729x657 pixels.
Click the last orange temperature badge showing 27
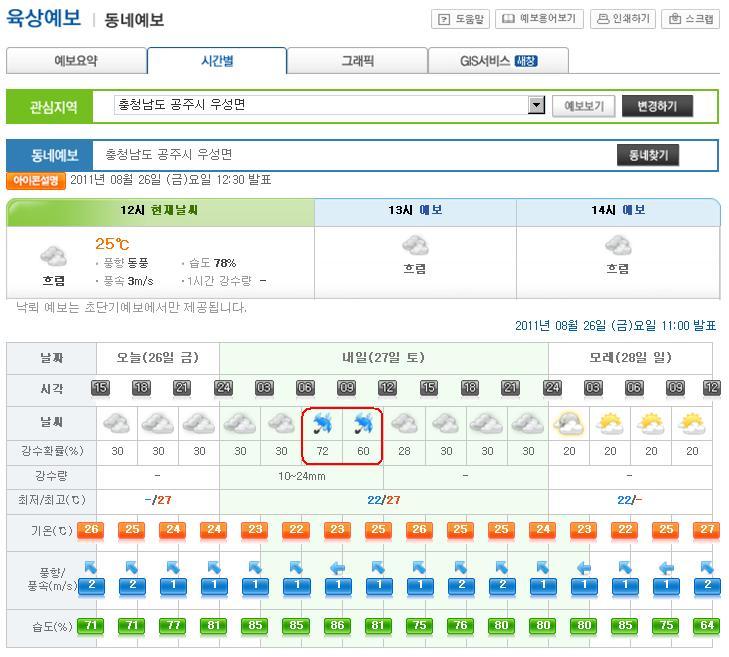click(x=707, y=531)
